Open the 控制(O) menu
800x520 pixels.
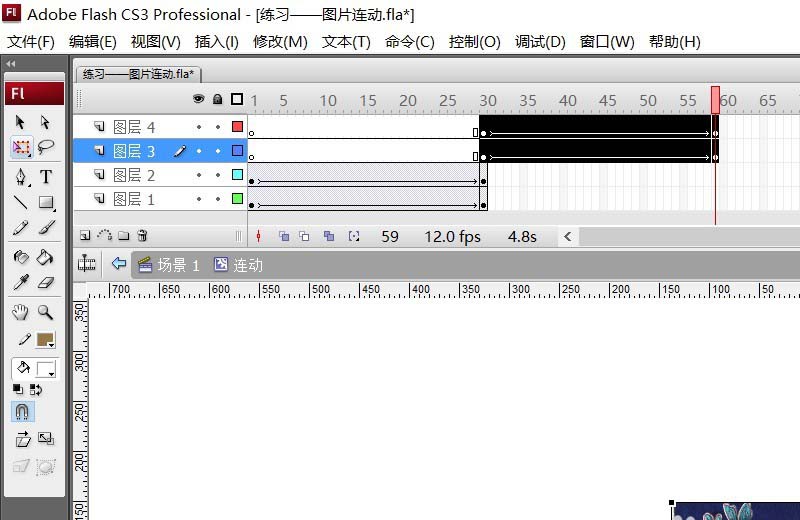(474, 42)
